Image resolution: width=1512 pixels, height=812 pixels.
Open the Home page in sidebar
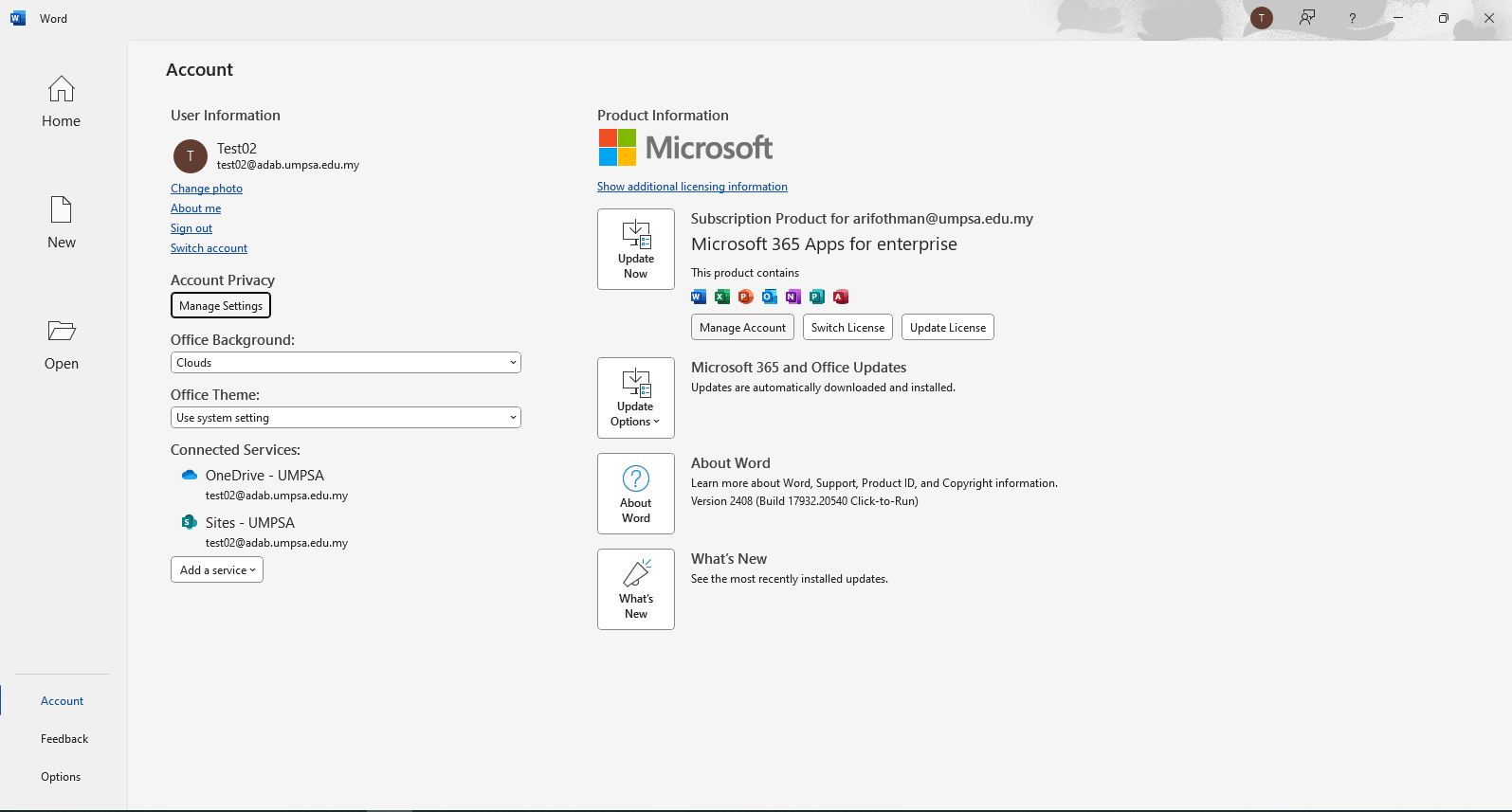61,102
